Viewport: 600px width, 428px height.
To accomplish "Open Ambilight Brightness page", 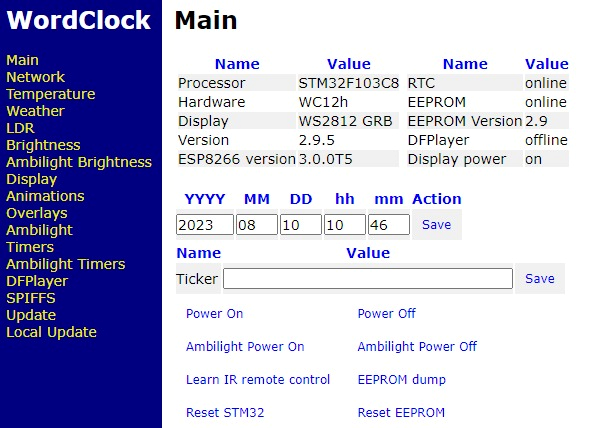I will [x=79, y=162].
